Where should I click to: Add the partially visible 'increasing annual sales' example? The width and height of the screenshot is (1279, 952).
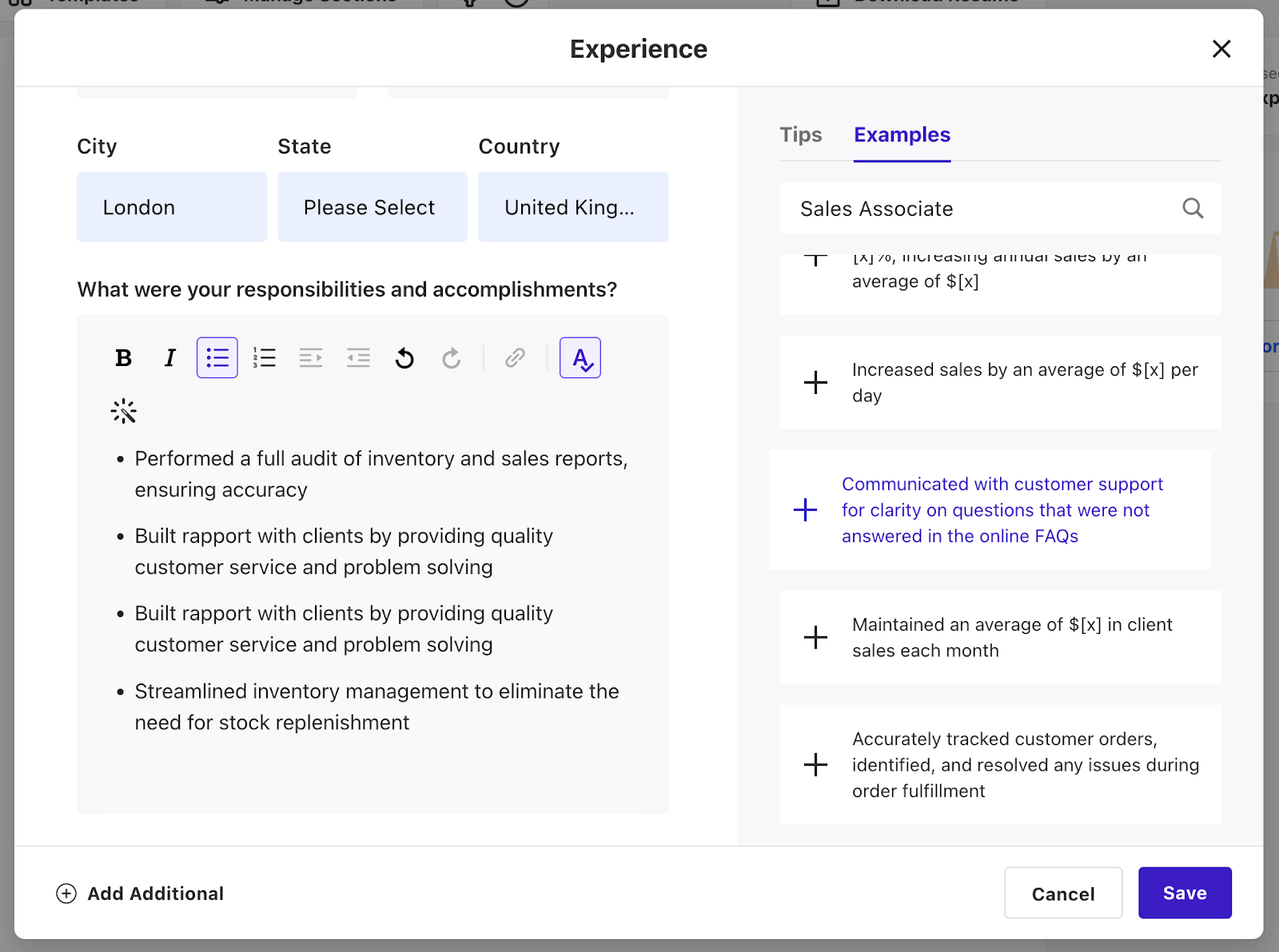[815, 261]
